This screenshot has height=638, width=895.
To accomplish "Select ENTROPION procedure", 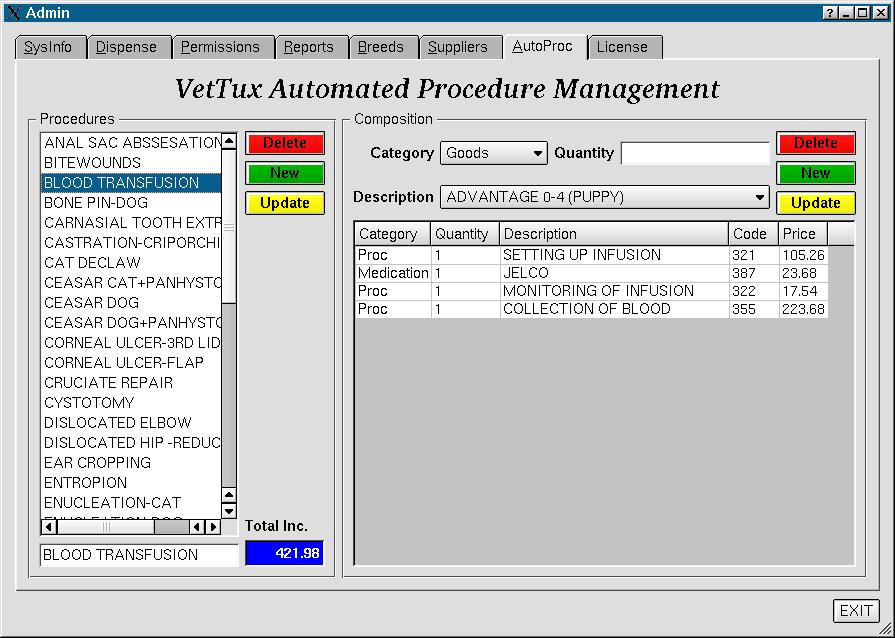I will pyautogui.click(x=131, y=482).
